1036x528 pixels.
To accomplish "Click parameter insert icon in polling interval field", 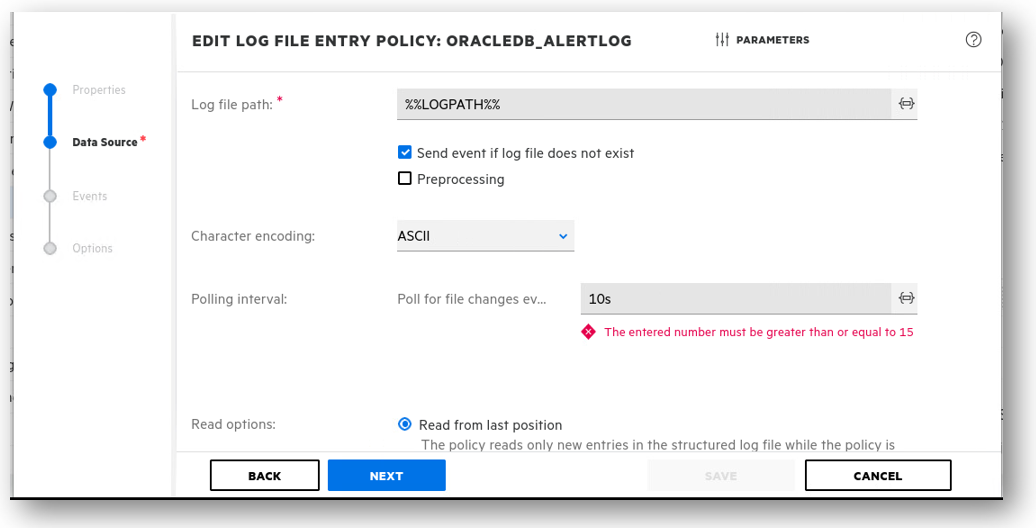I will click(x=906, y=298).
